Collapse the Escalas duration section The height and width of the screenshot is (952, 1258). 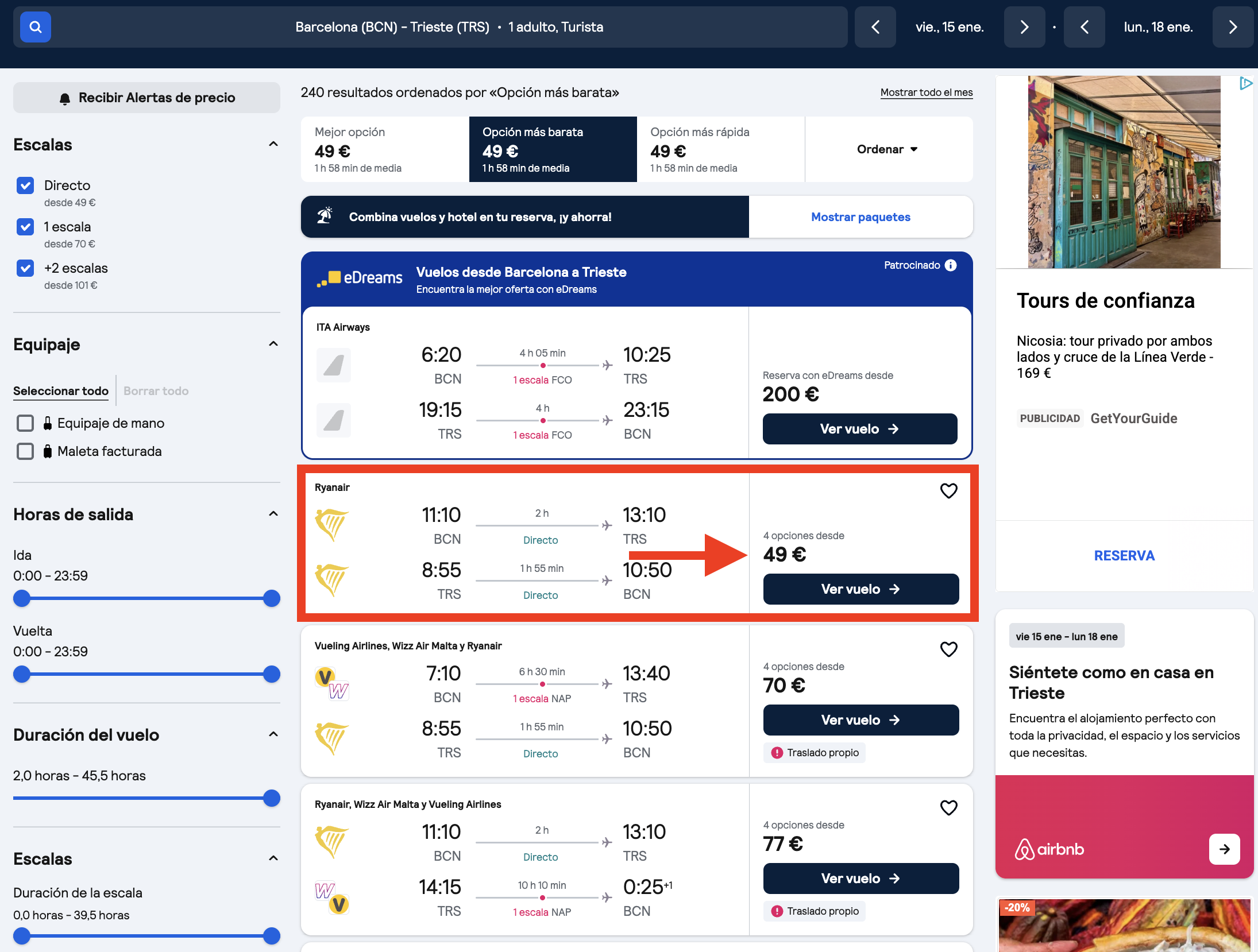click(273, 858)
